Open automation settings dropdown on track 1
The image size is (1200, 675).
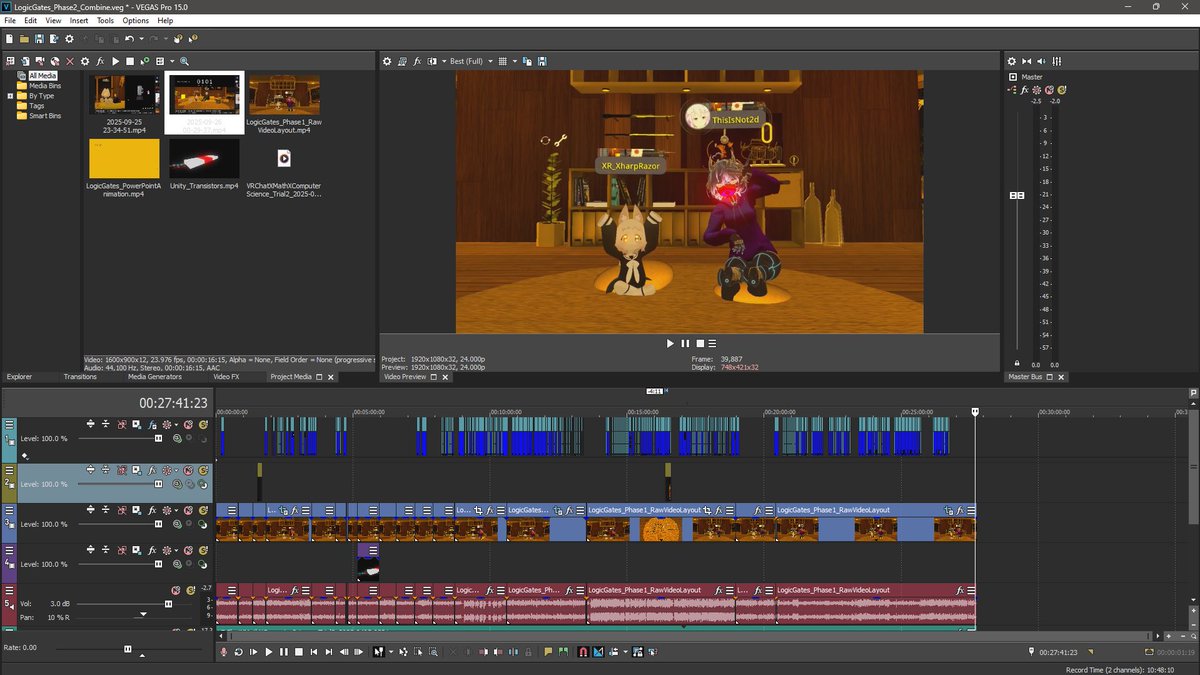(x=176, y=424)
